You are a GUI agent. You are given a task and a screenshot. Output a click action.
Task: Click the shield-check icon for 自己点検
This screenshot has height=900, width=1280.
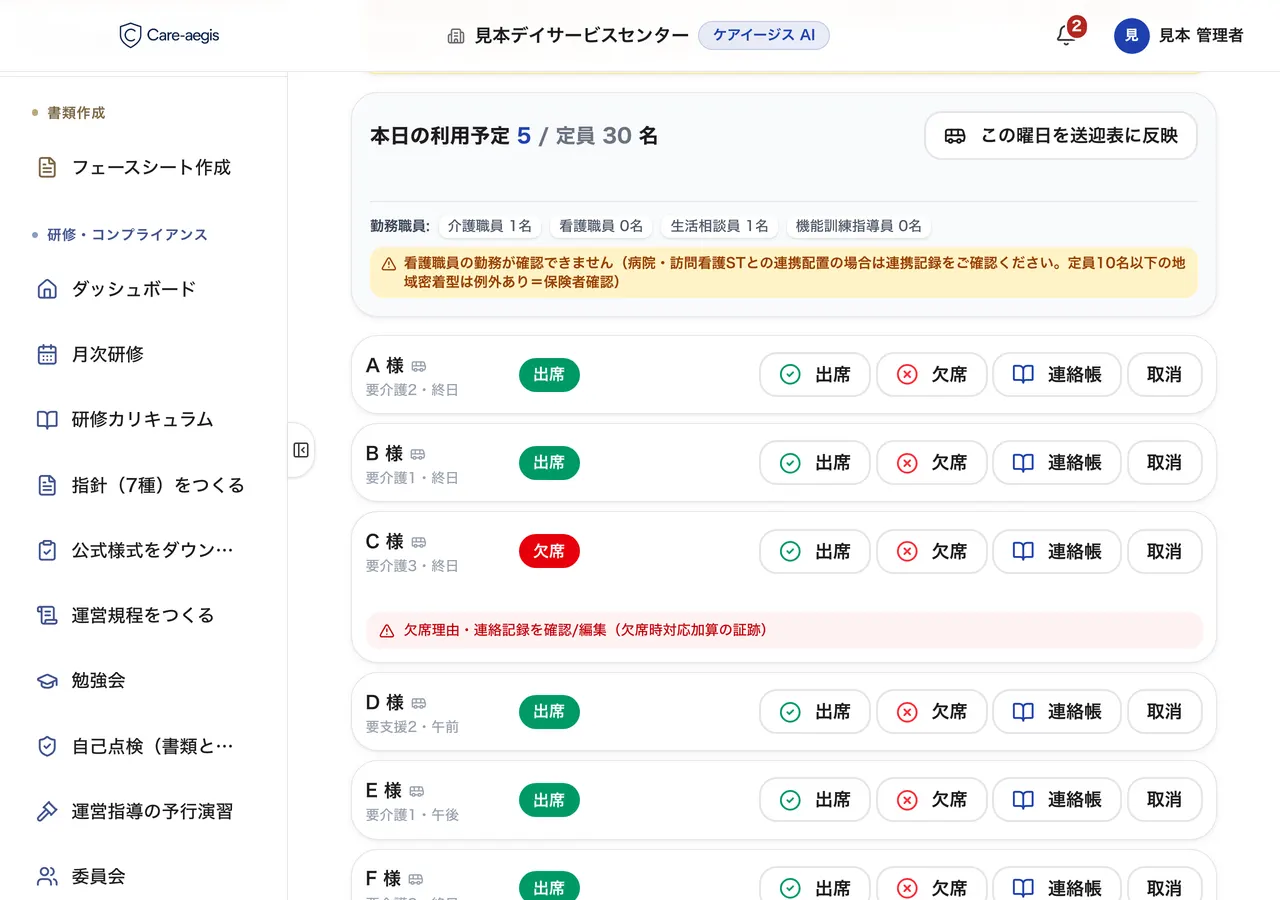click(x=47, y=746)
